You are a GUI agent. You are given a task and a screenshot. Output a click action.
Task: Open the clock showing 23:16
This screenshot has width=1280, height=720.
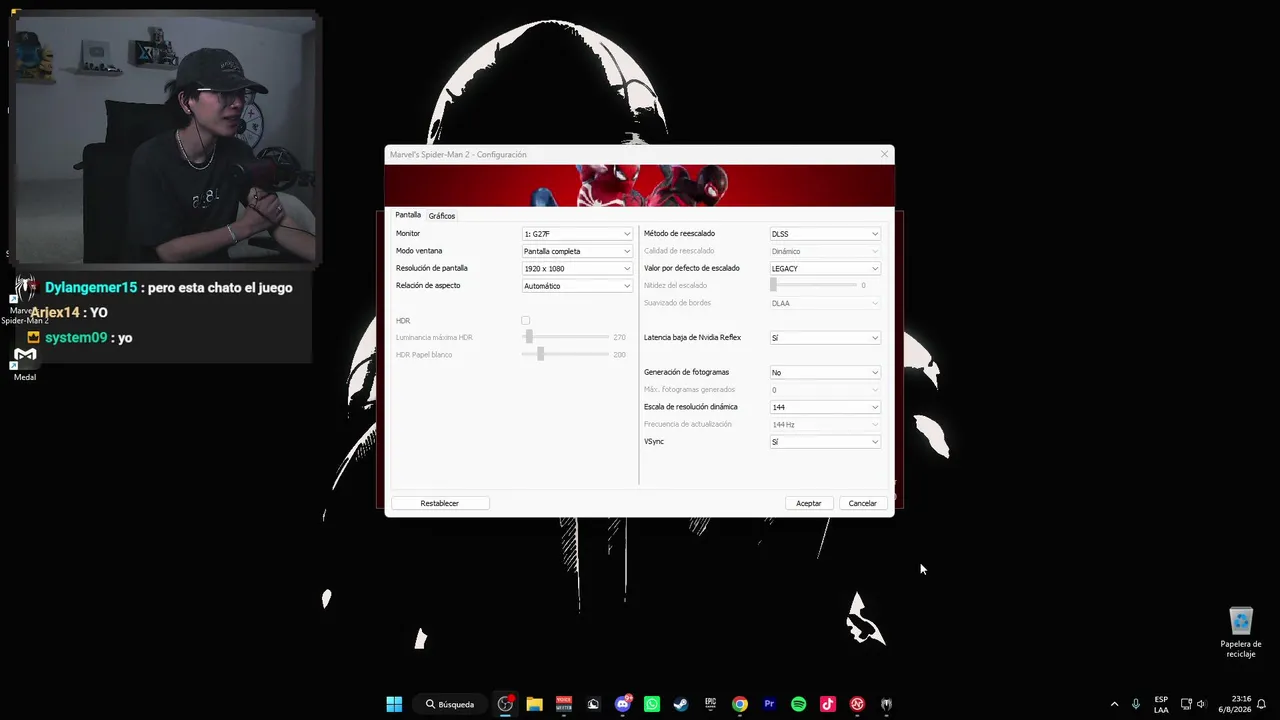tap(1241, 704)
